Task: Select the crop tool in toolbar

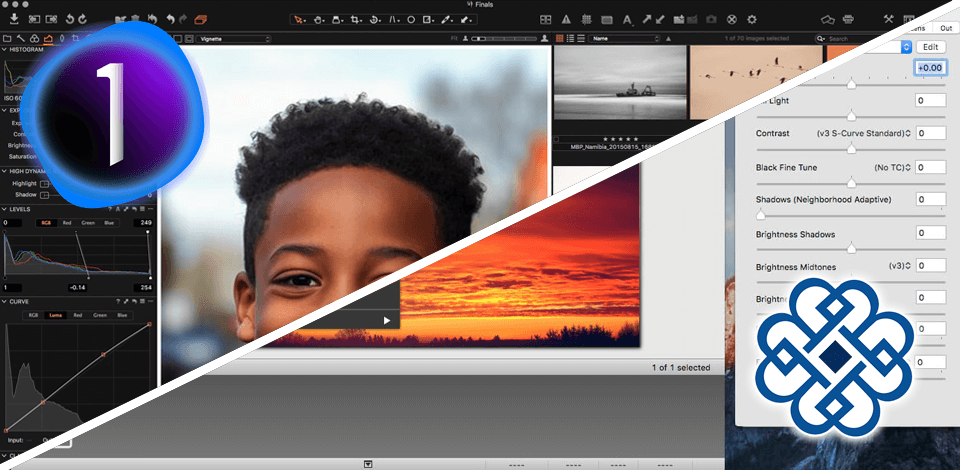Action: coord(354,18)
